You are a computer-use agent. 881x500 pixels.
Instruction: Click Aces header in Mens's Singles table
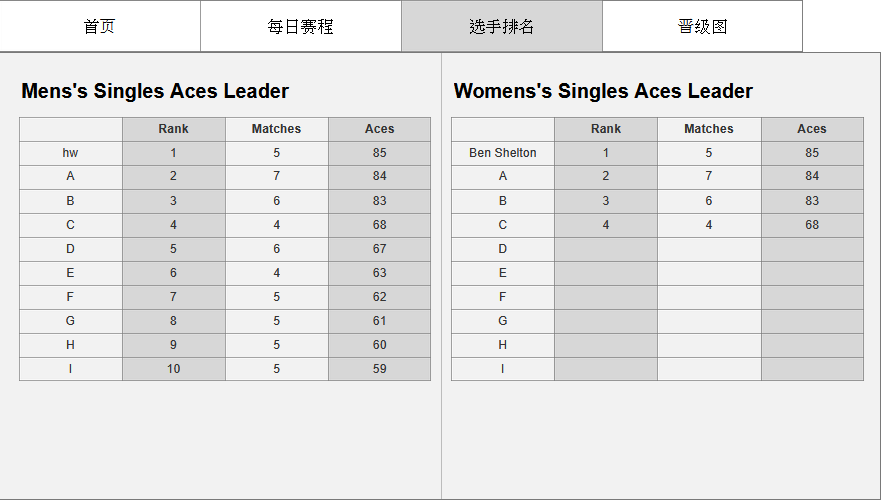coord(380,129)
